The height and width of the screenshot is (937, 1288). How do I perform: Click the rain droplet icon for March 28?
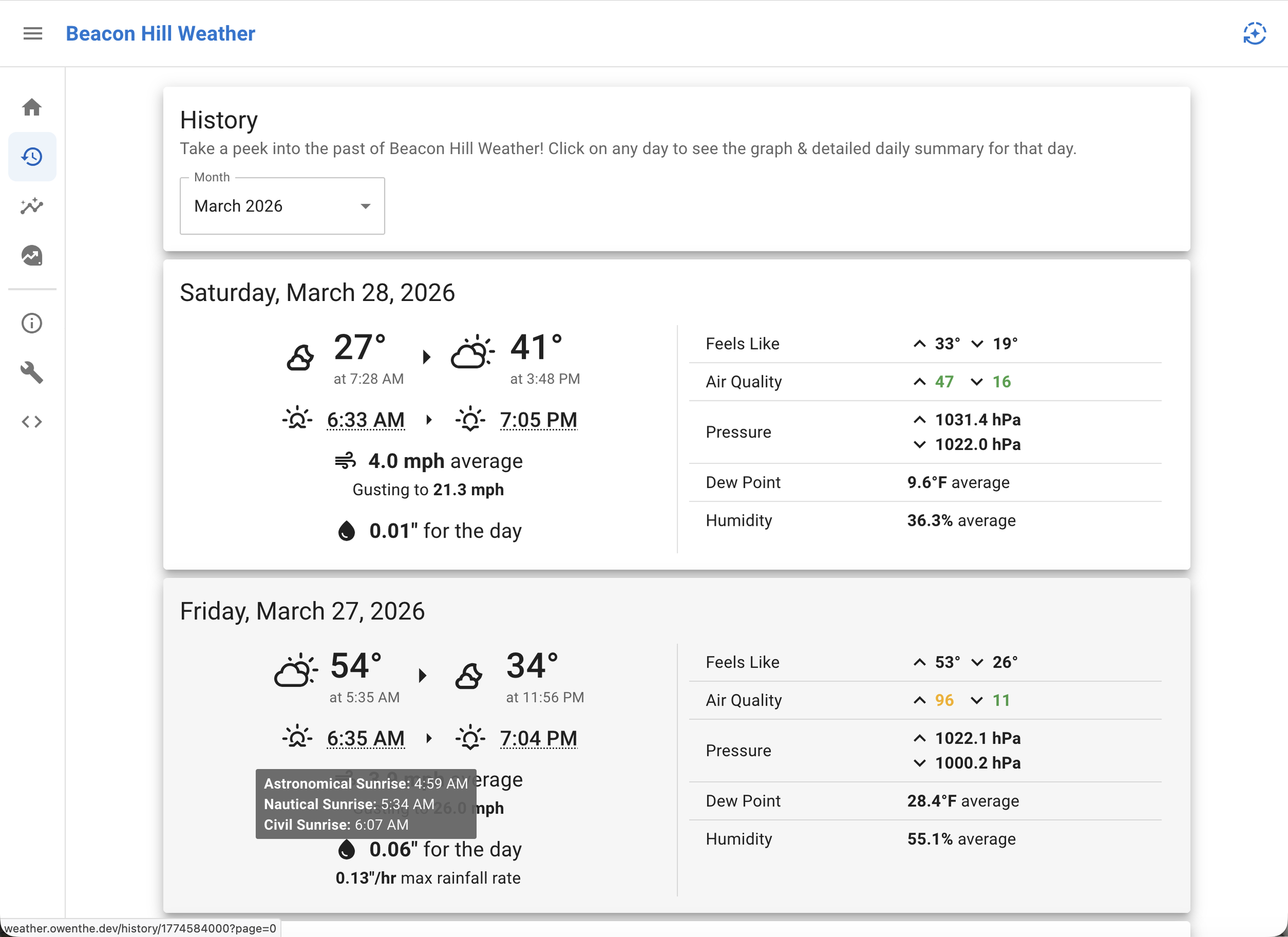346,531
